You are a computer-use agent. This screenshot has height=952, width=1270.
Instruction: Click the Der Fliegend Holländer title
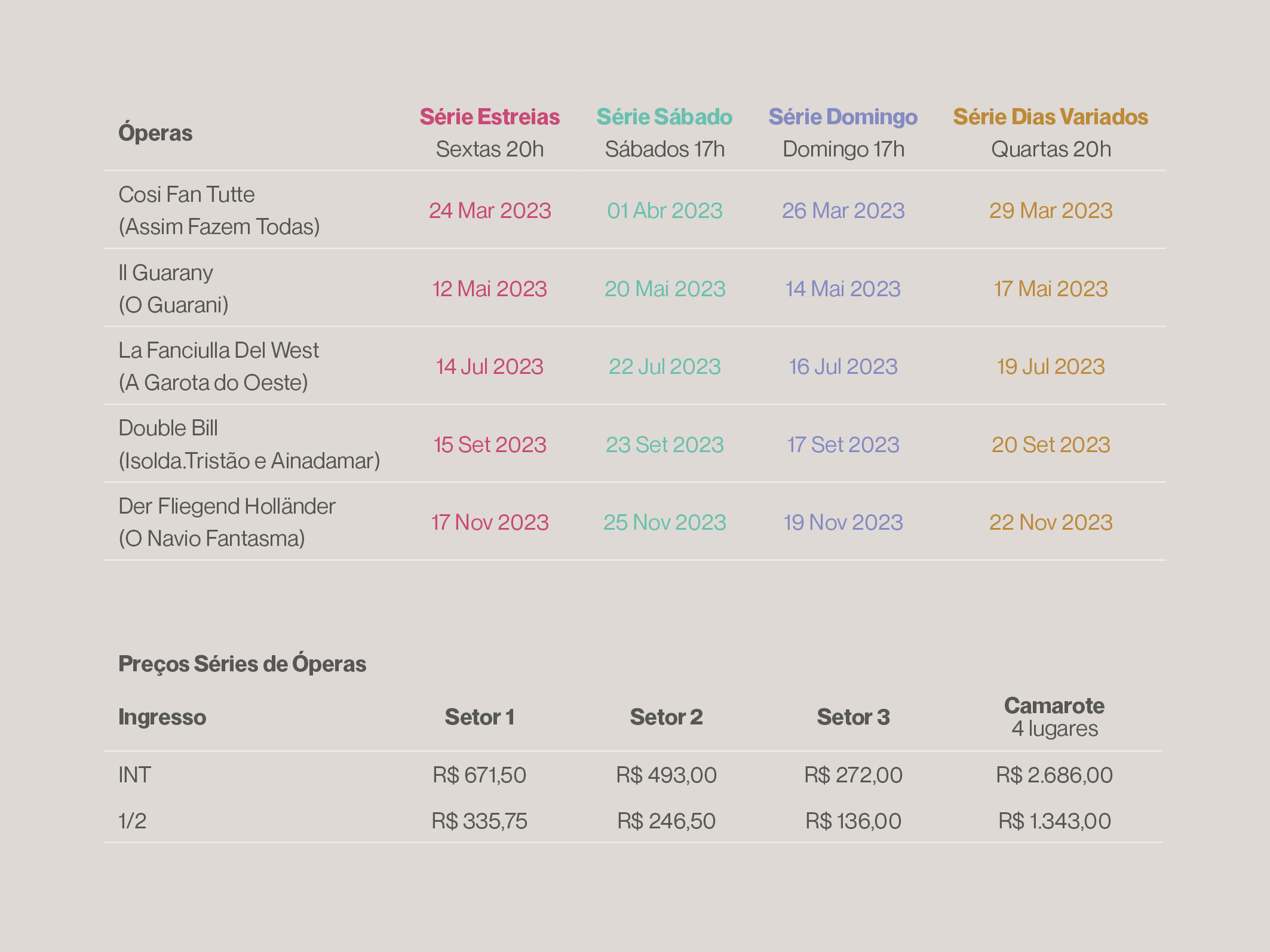coord(226,506)
